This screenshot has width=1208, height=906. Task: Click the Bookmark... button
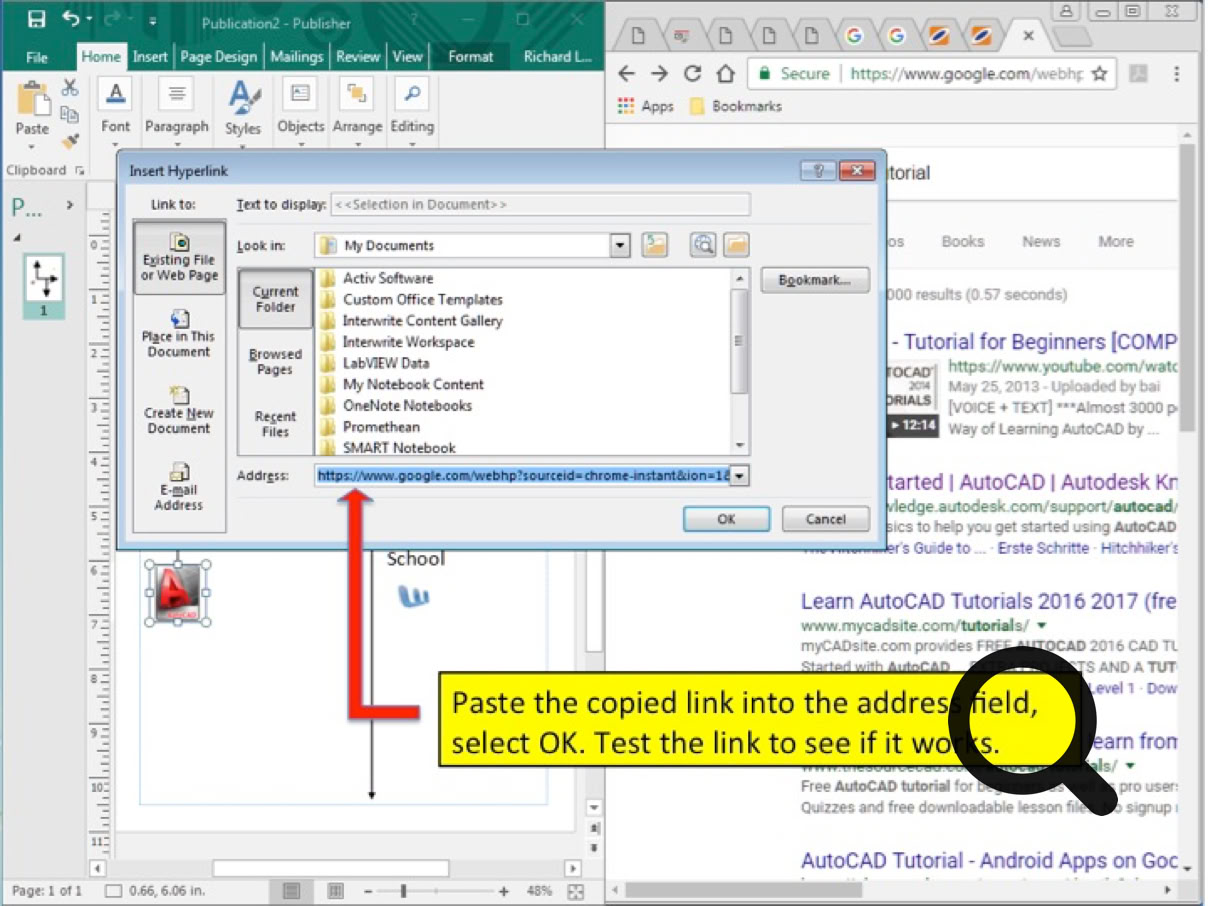point(815,280)
